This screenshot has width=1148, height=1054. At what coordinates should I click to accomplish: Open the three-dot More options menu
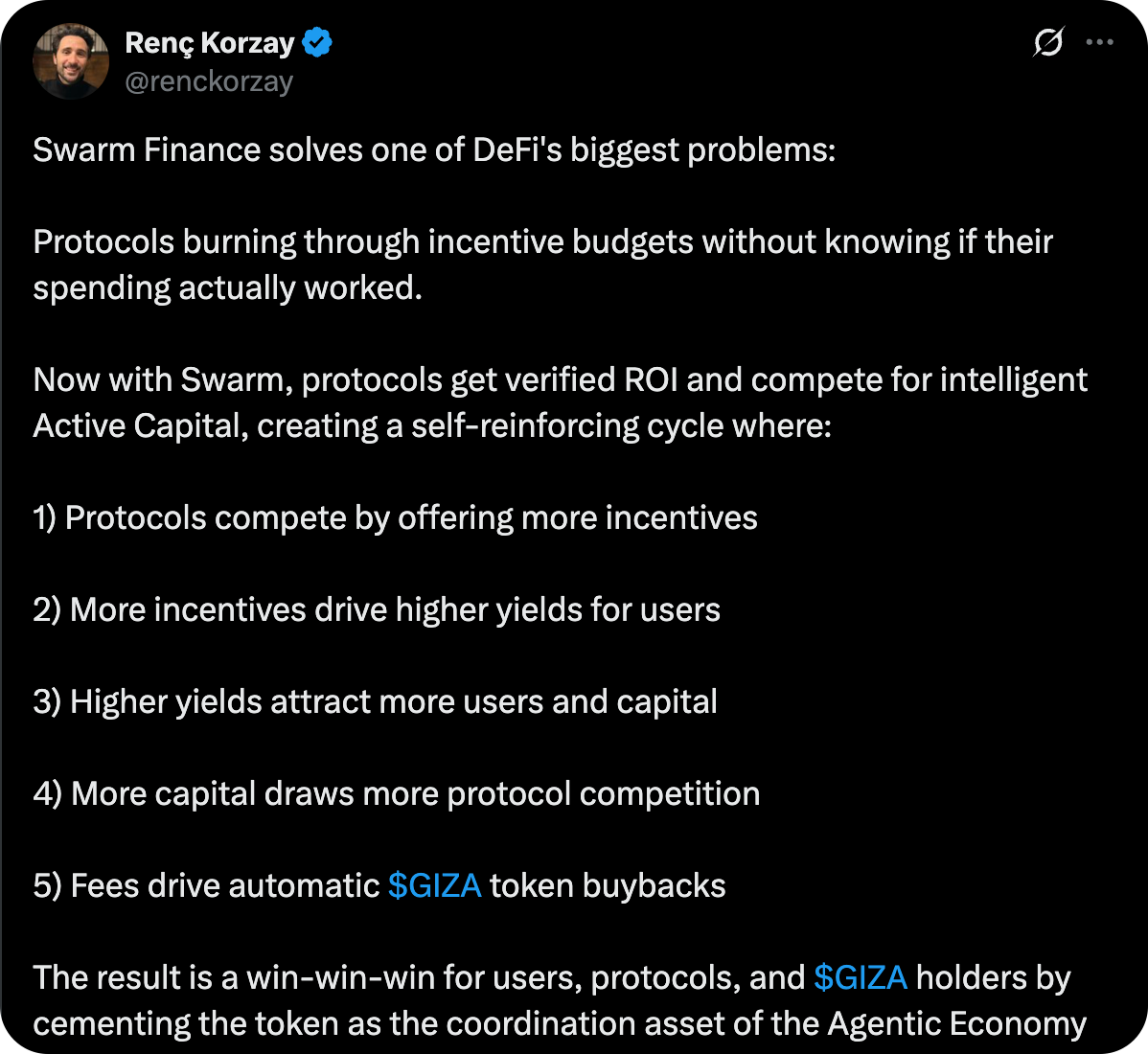click(1099, 43)
